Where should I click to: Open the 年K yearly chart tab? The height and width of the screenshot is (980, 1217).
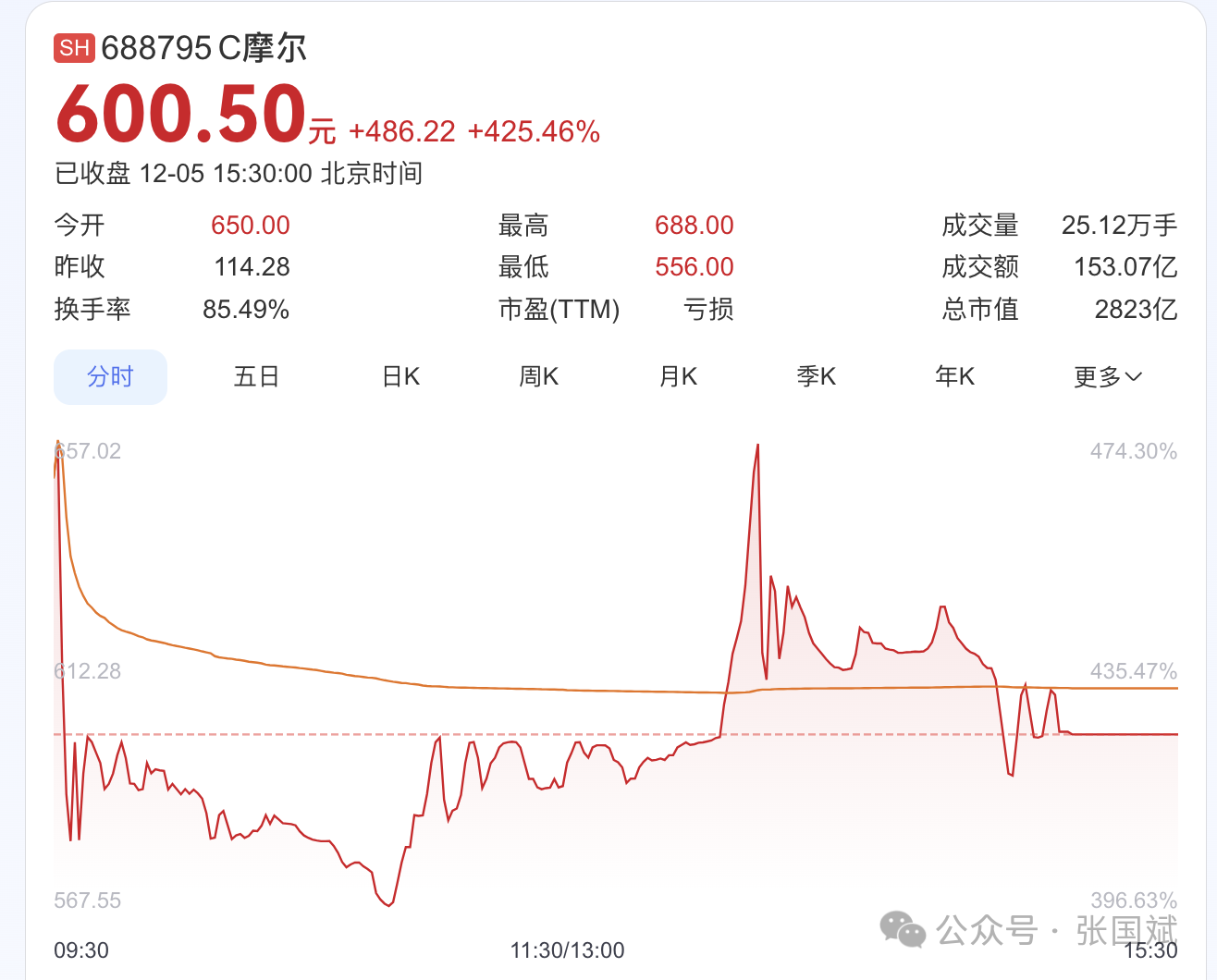tap(955, 377)
